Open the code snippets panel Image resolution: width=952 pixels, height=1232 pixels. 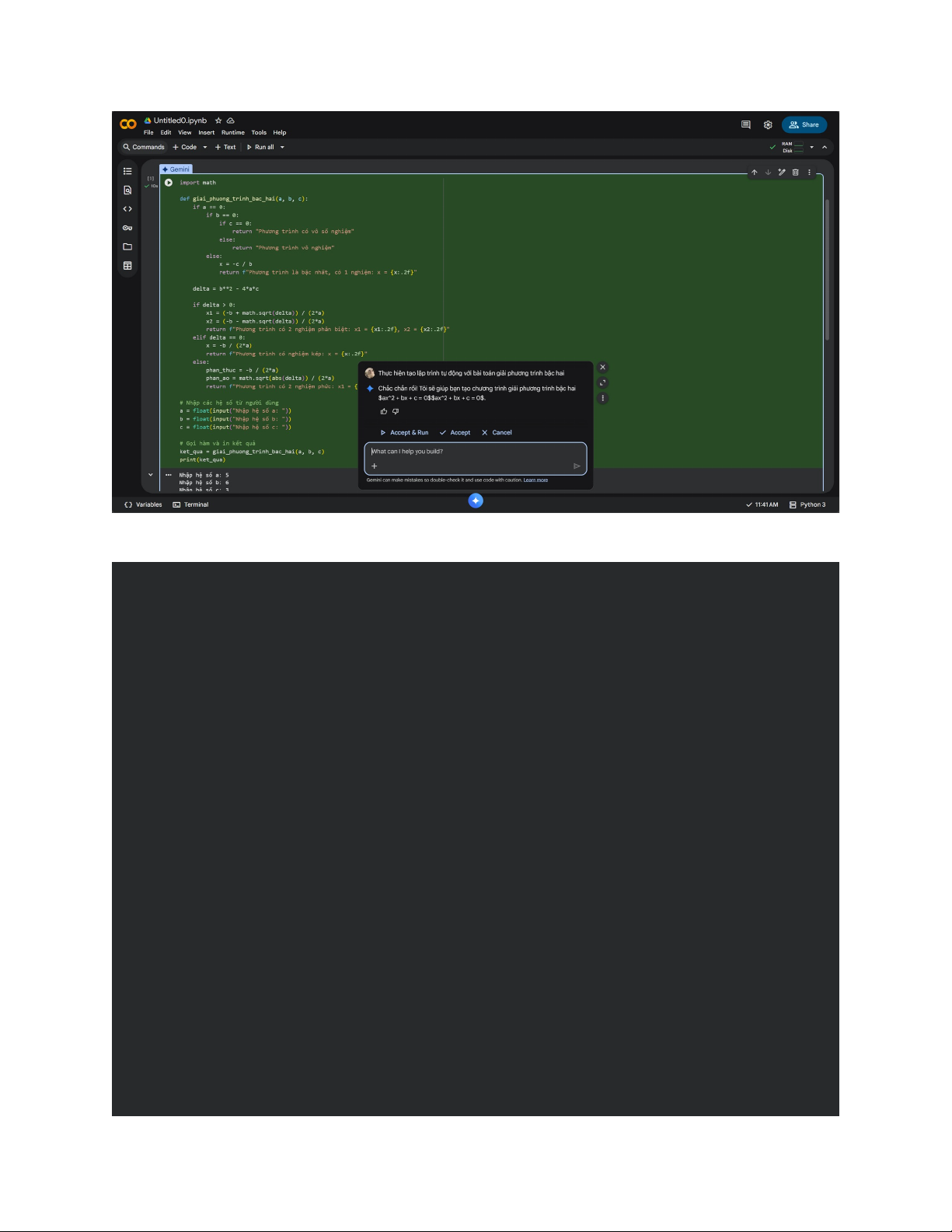coord(127,209)
